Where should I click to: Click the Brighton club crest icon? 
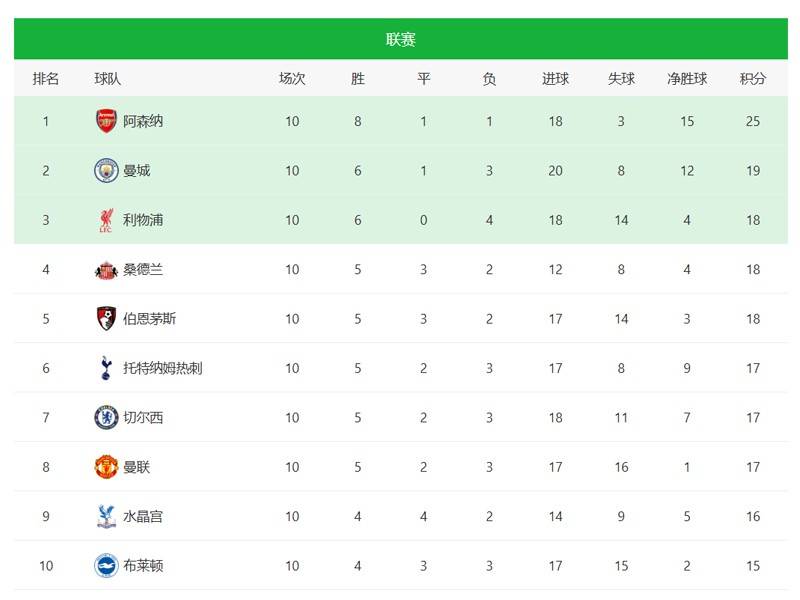[x=106, y=566]
